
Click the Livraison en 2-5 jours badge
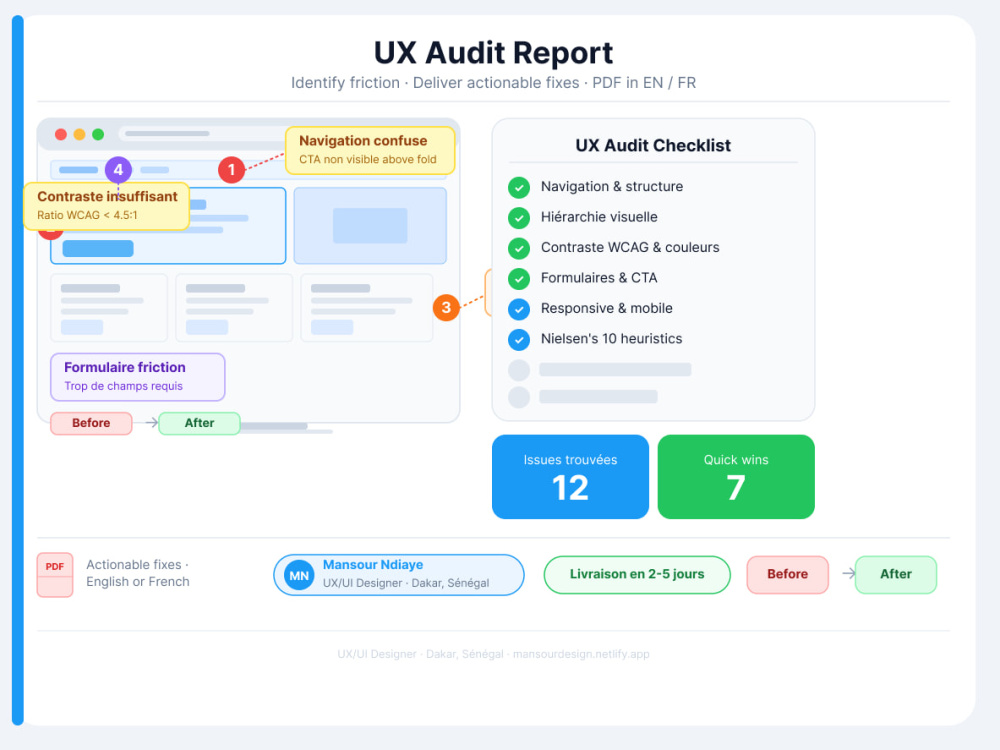pyautogui.click(x=637, y=575)
